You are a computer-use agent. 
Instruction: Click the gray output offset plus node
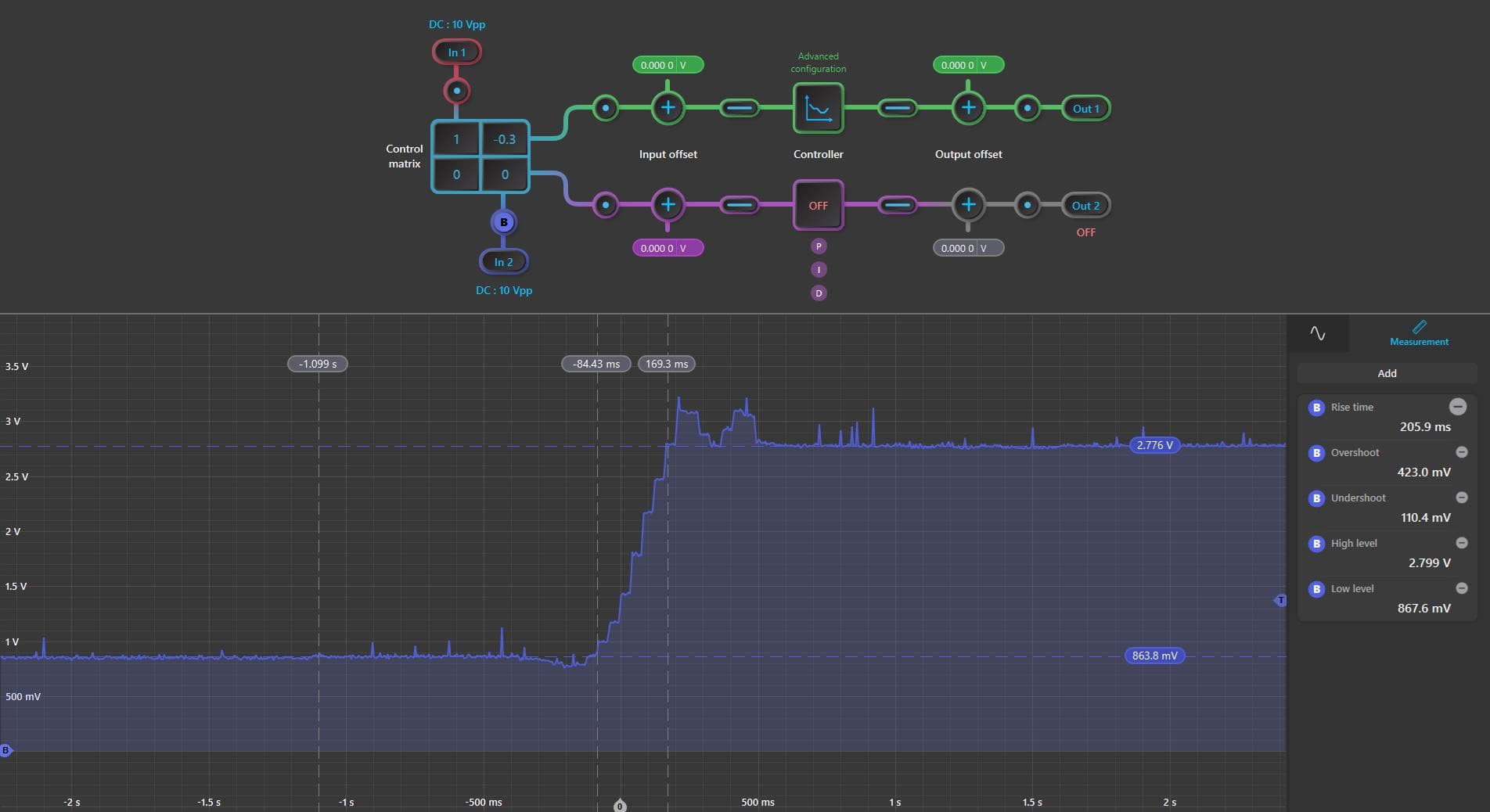coord(968,205)
